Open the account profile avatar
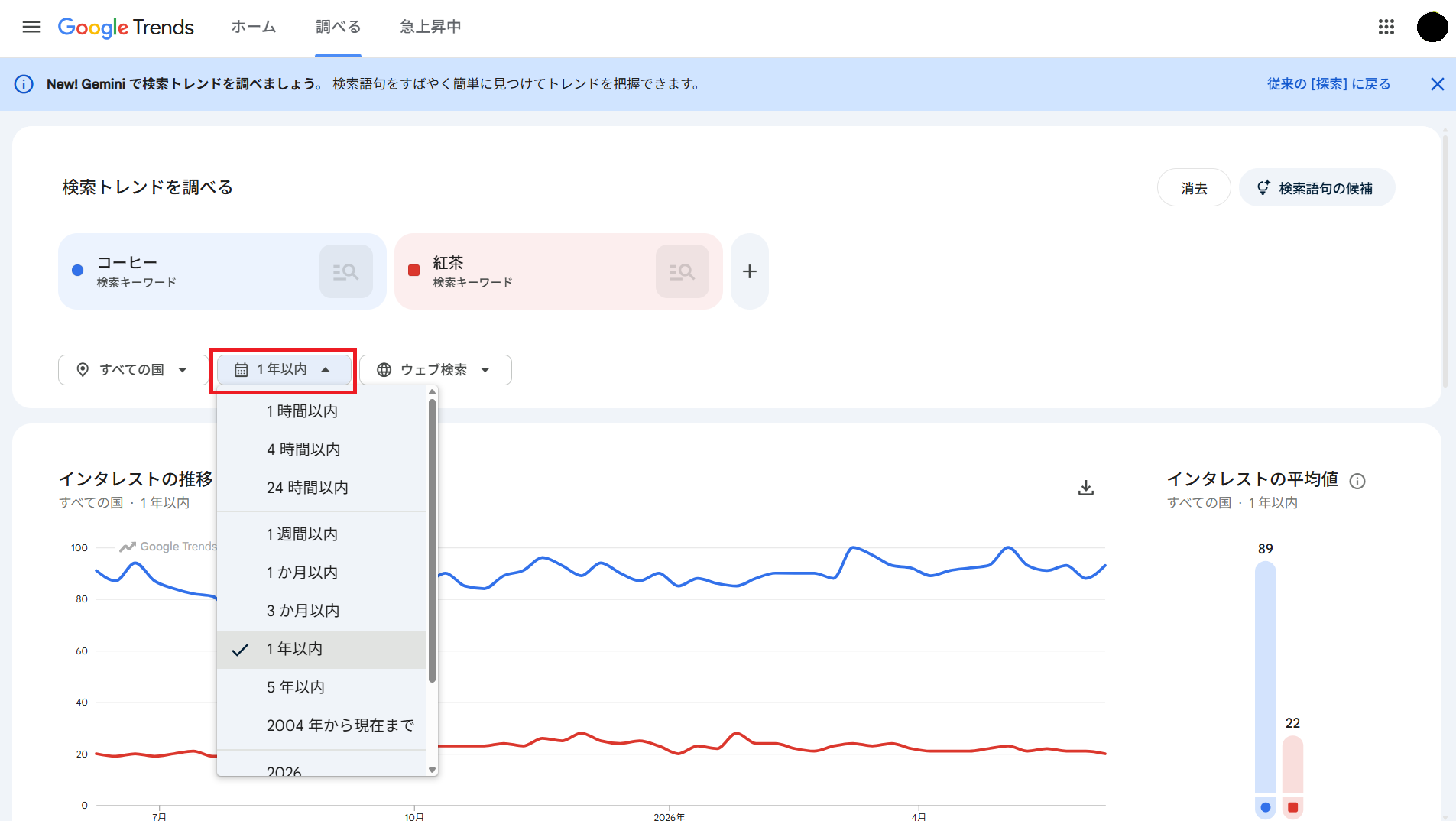Image resolution: width=1456 pixels, height=821 pixels. [1432, 28]
